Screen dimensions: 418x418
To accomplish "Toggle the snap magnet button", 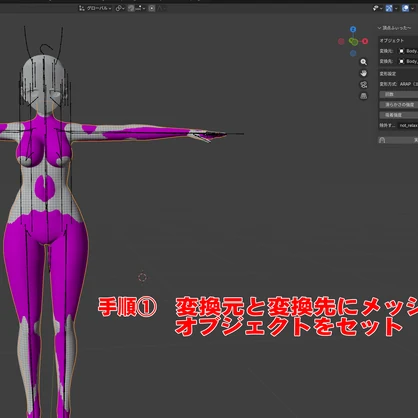I will point(131,8).
